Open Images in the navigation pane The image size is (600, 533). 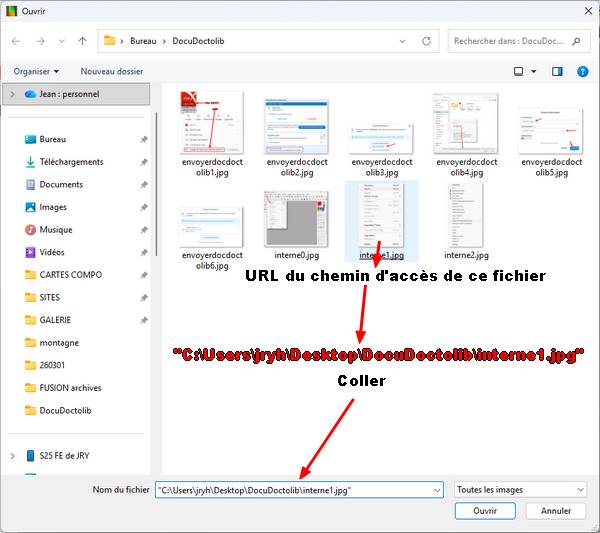point(53,207)
